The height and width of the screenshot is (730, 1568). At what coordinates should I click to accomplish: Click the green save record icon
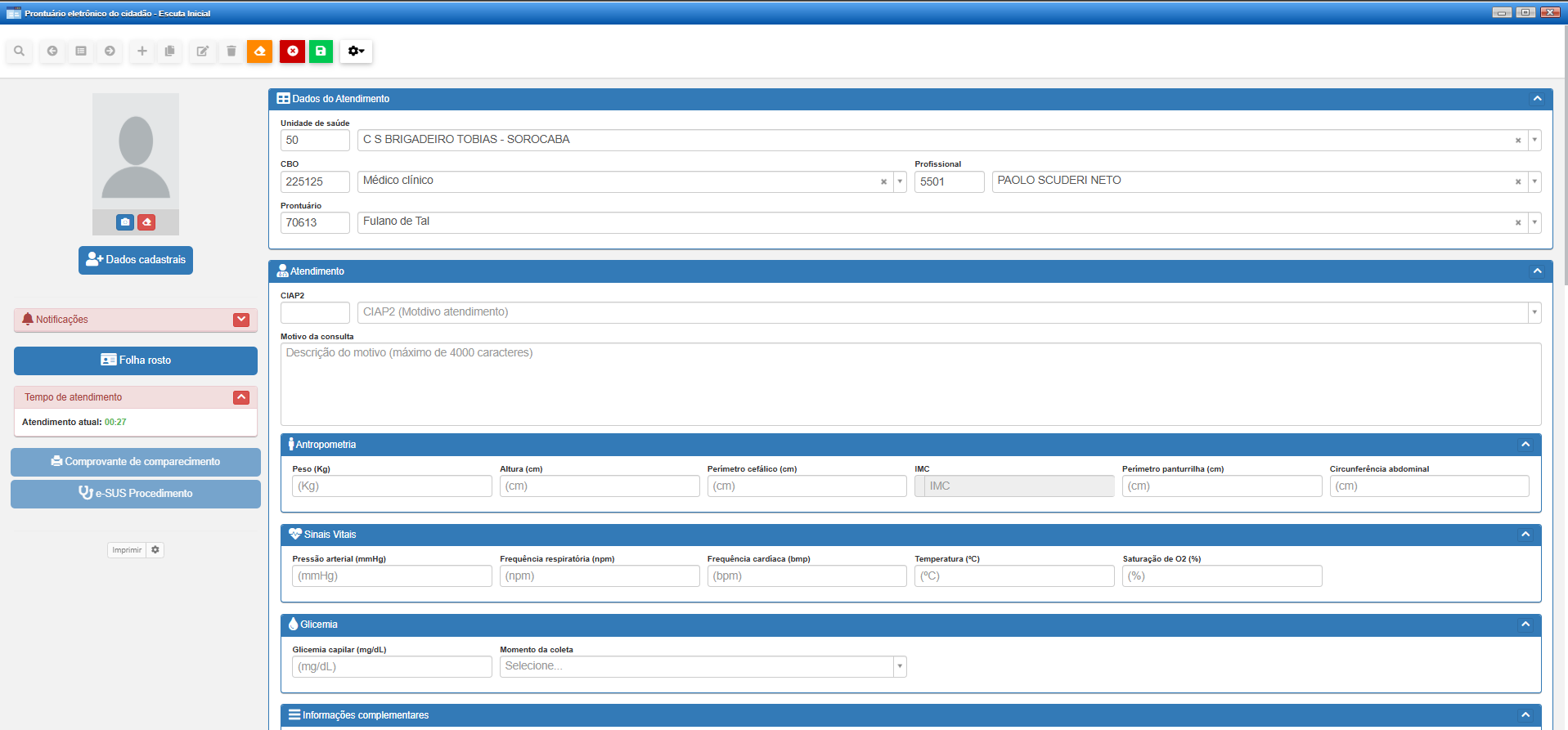(321, 52)
